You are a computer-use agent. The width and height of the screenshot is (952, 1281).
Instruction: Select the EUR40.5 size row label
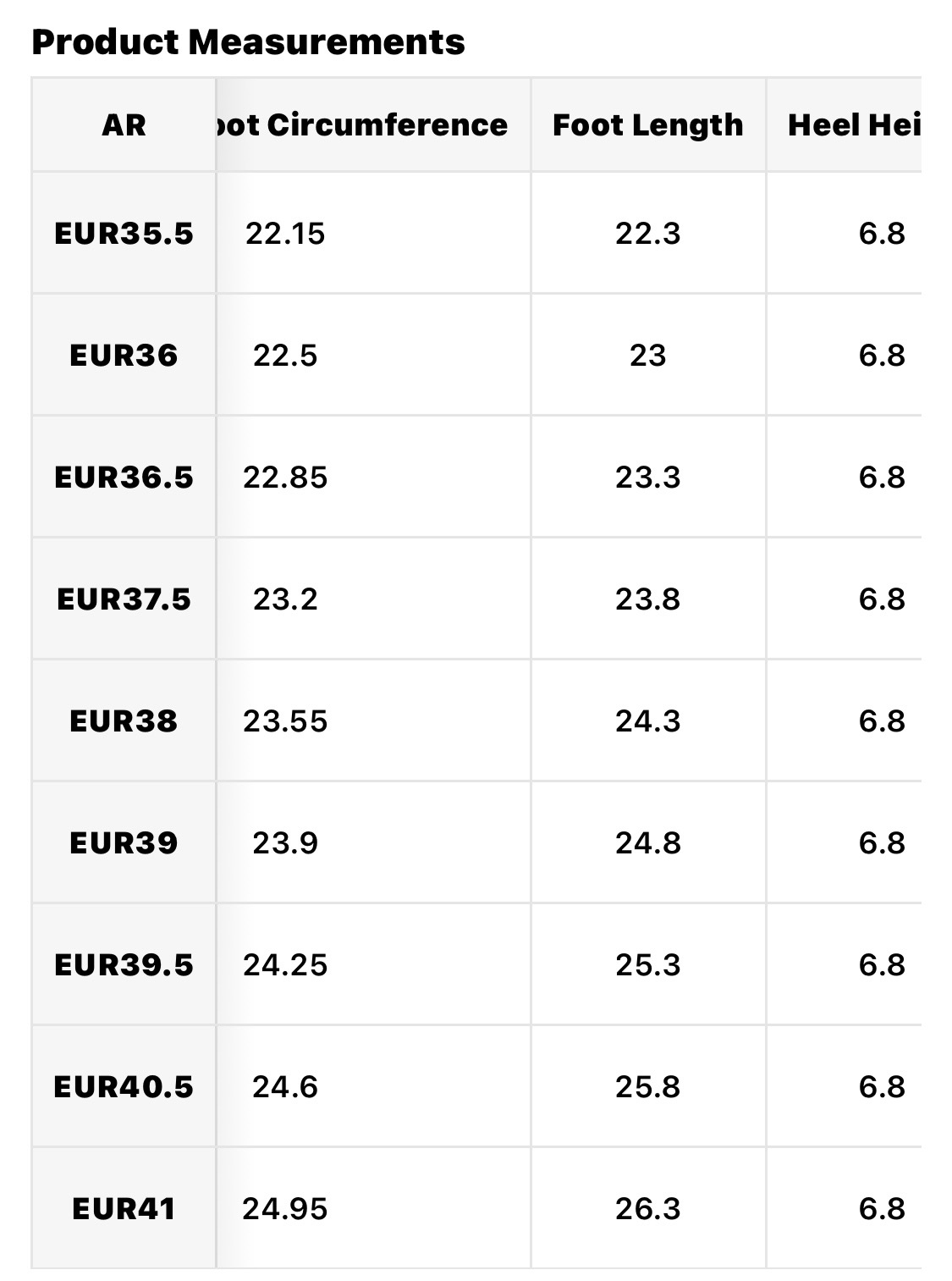(124, 1086)
